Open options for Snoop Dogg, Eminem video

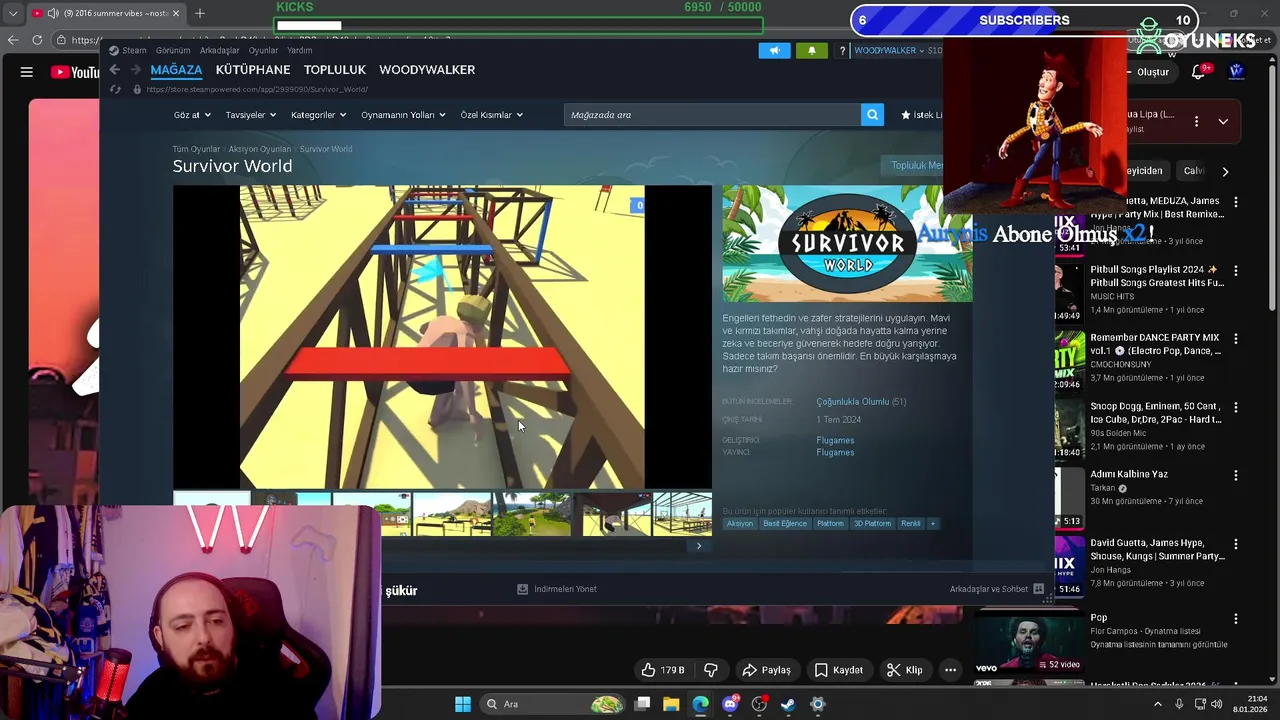tap(1236, 407)
